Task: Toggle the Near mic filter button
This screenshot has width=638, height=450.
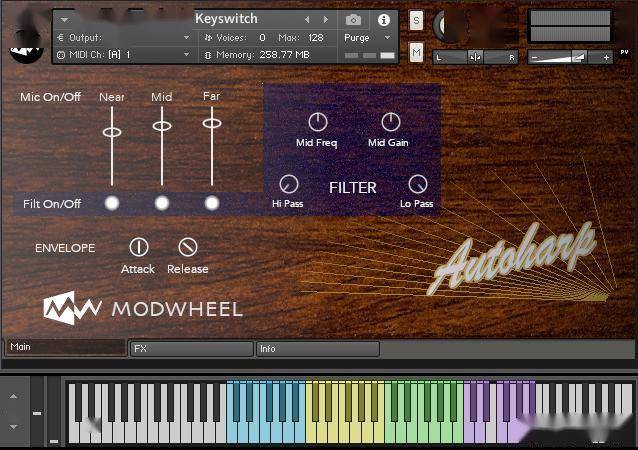Action: (x=112, y=203)
